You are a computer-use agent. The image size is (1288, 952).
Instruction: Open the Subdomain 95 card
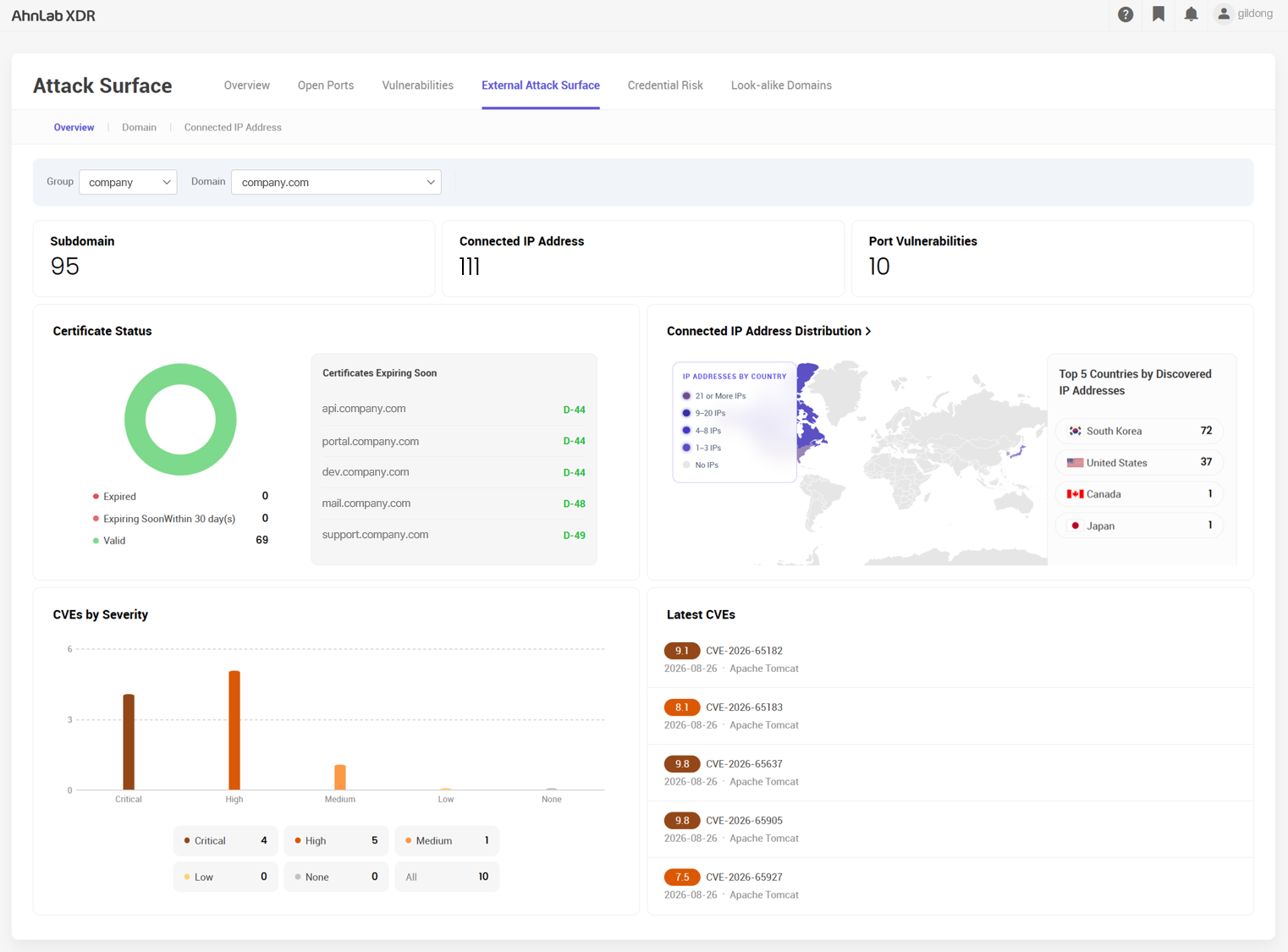click(x=234, y=258)
